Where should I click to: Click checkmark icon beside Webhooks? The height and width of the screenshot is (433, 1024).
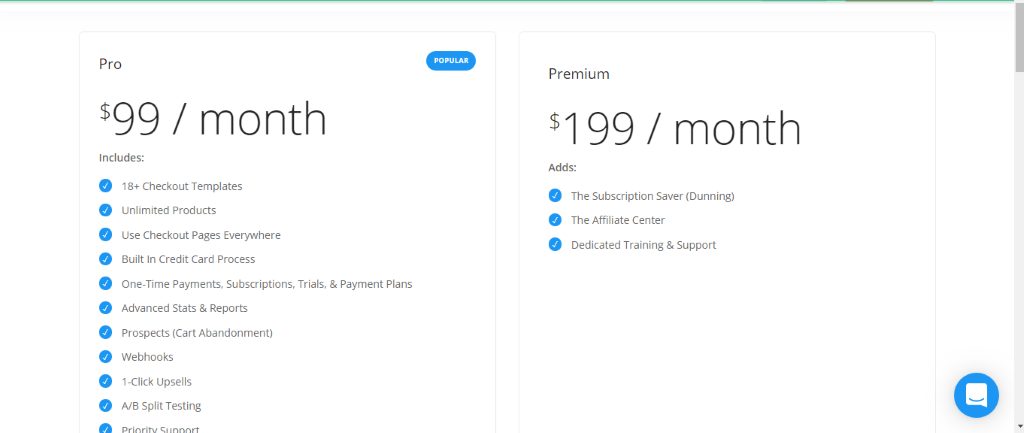pos(105,357)
